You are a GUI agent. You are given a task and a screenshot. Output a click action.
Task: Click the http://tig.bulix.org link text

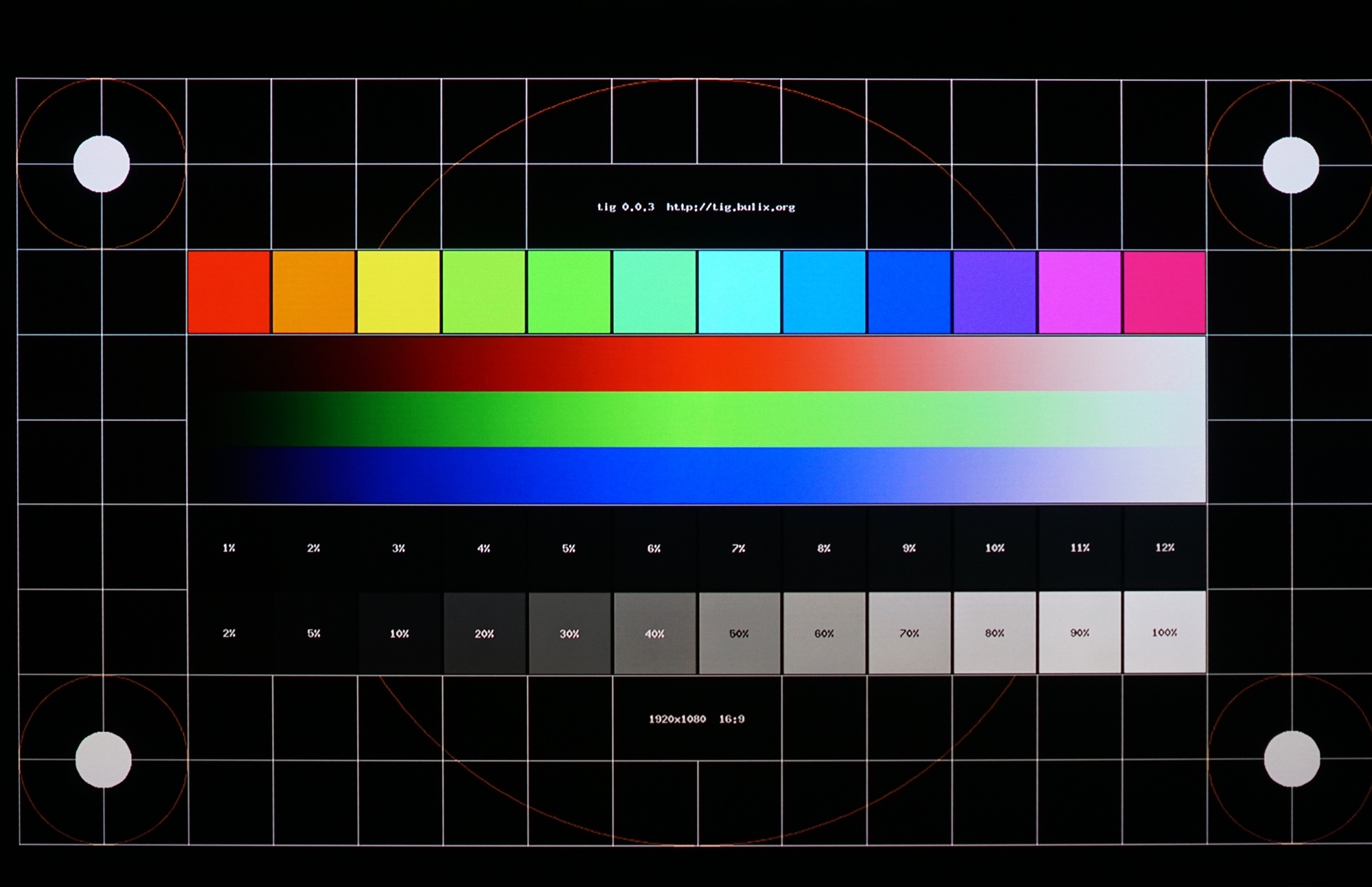point(731,207)
